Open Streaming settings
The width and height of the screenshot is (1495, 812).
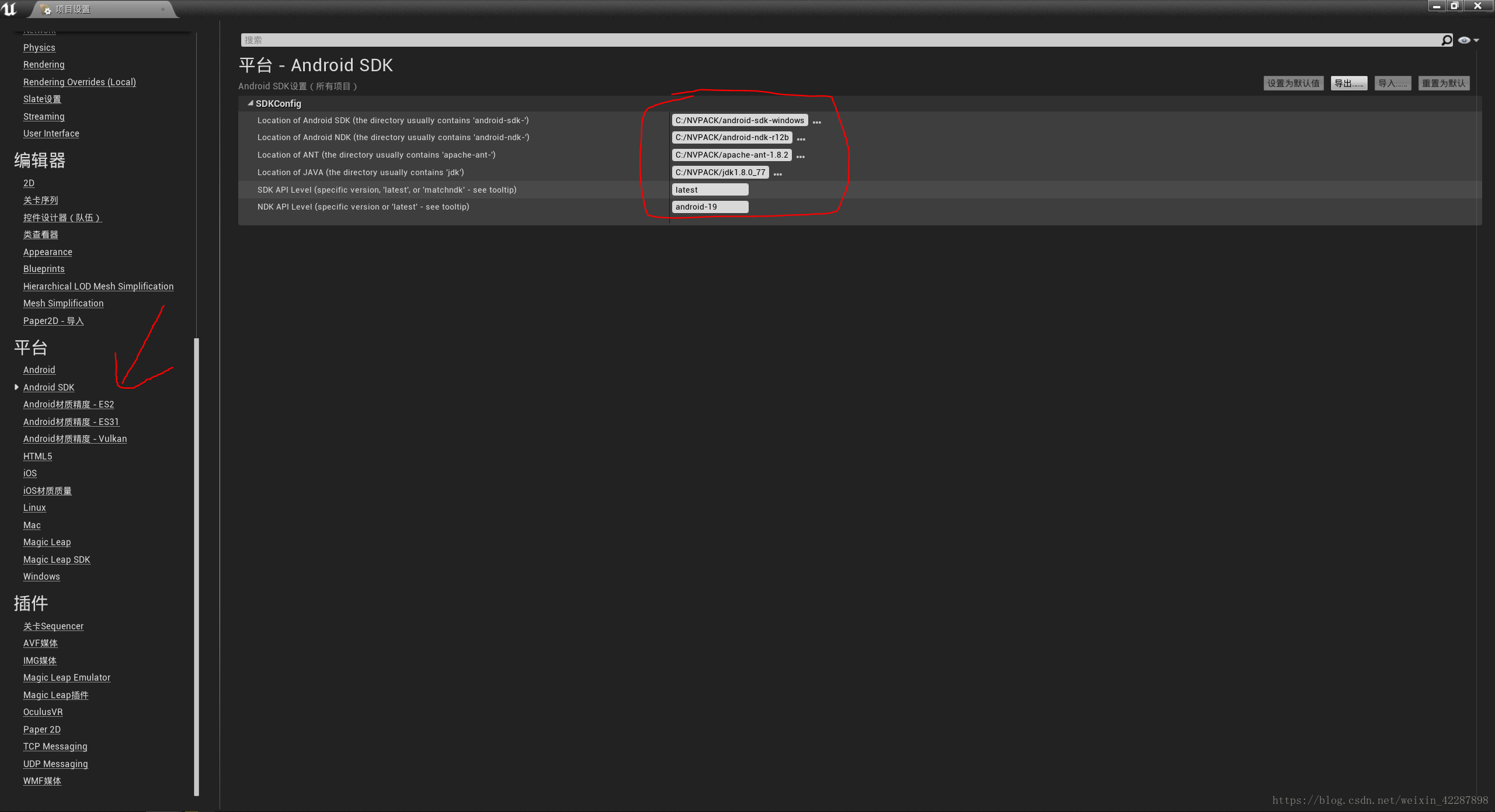[44, 116]
